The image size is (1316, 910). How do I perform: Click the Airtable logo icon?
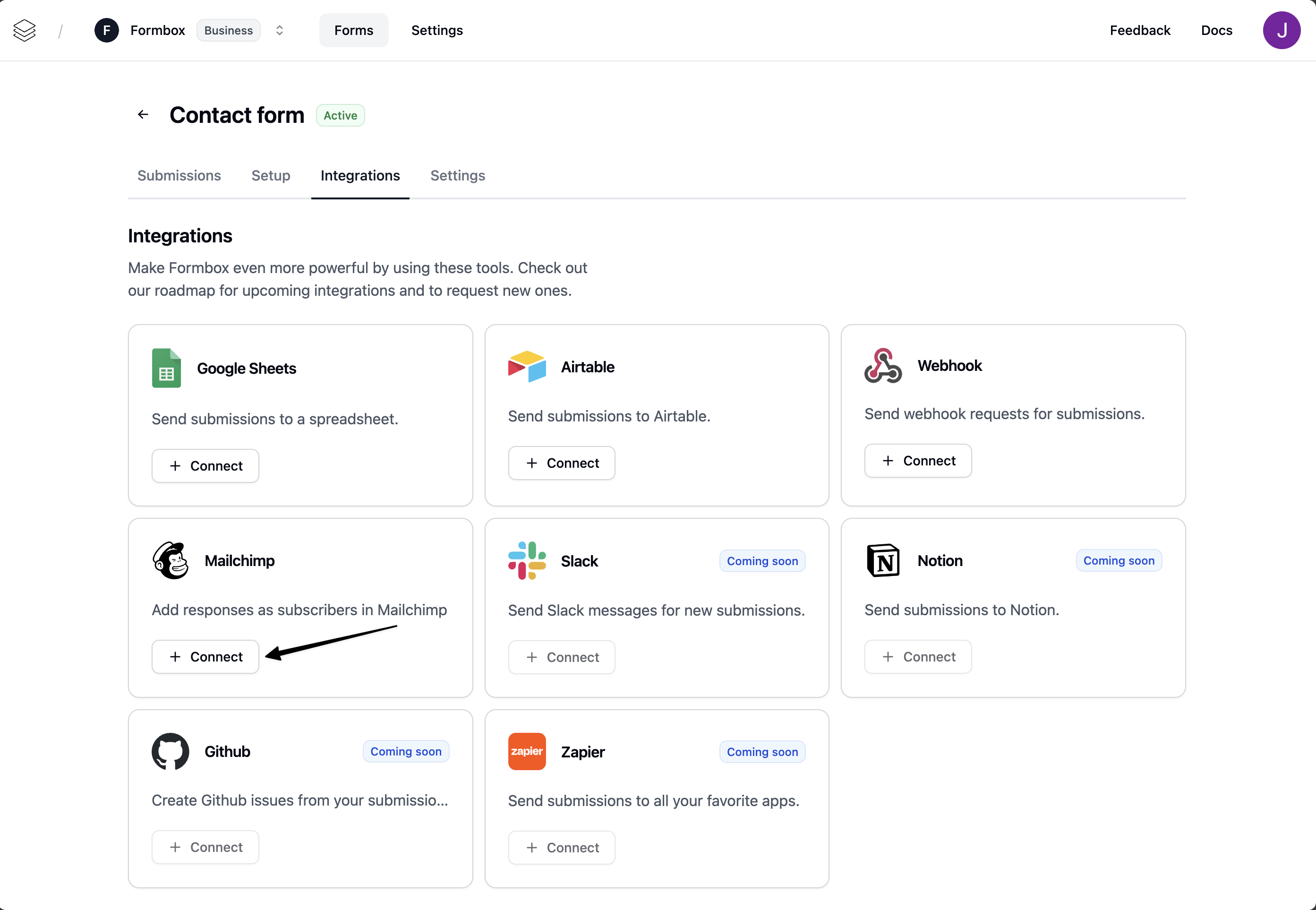pyautogui.click(x=527, y=367)
